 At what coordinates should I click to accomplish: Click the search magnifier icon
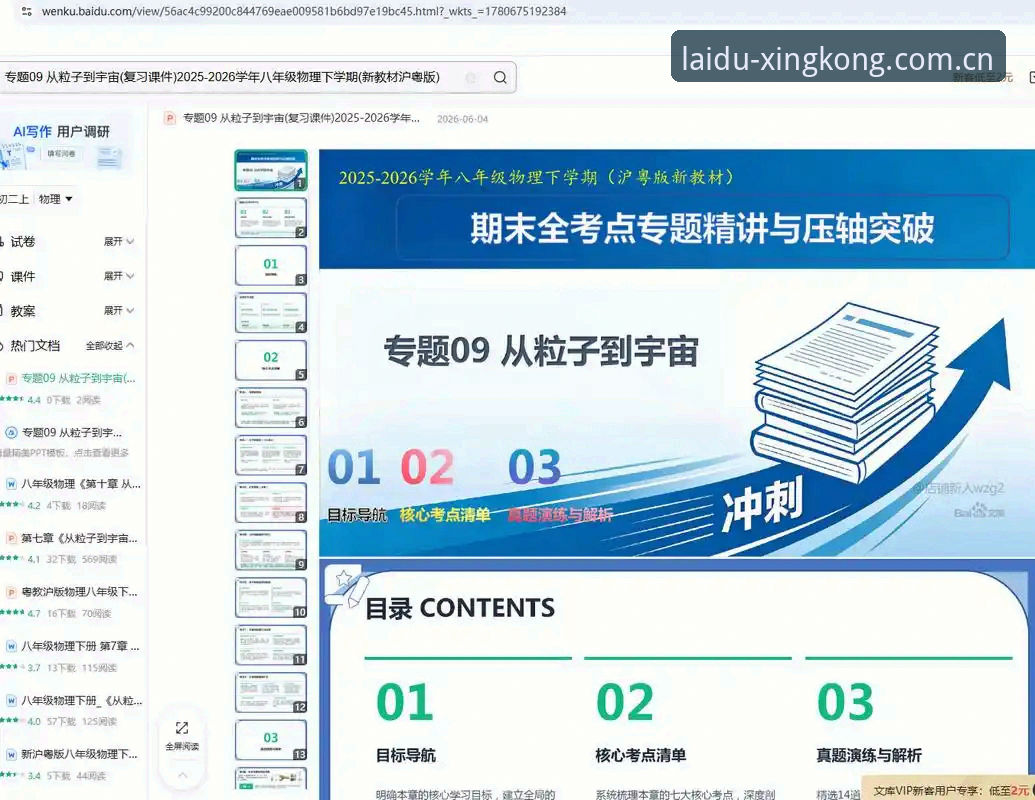click(500, 77)
